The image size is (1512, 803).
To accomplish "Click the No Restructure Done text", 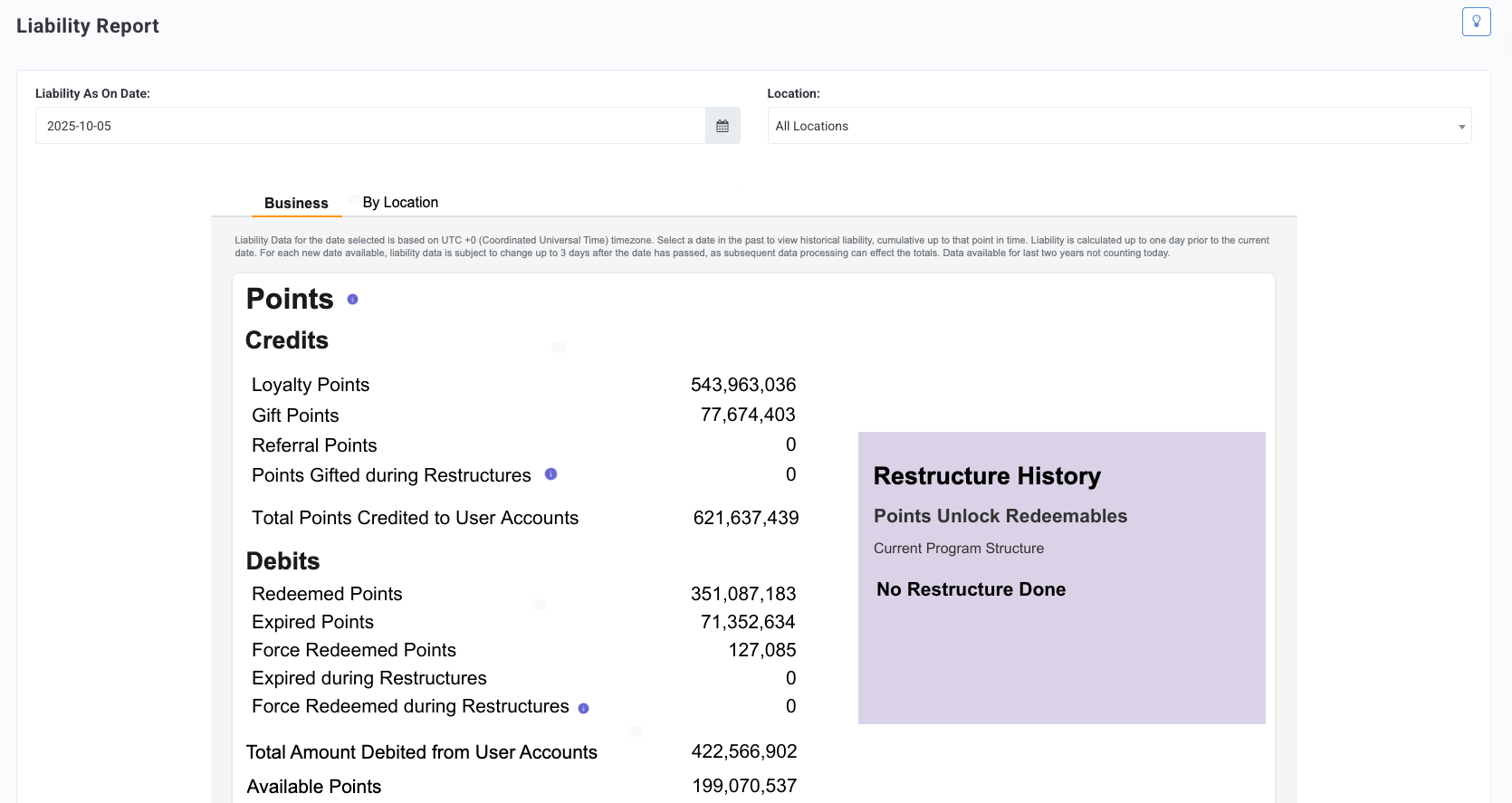I will (x=971, y=589).
